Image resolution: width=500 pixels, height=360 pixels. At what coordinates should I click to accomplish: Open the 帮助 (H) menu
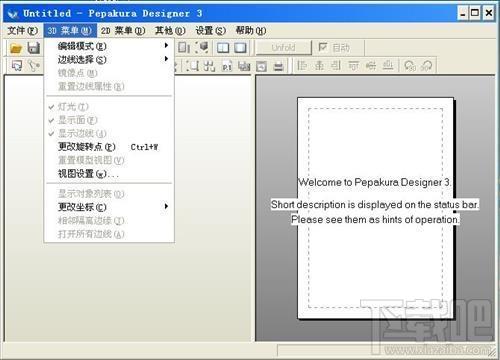coord(251,31)
